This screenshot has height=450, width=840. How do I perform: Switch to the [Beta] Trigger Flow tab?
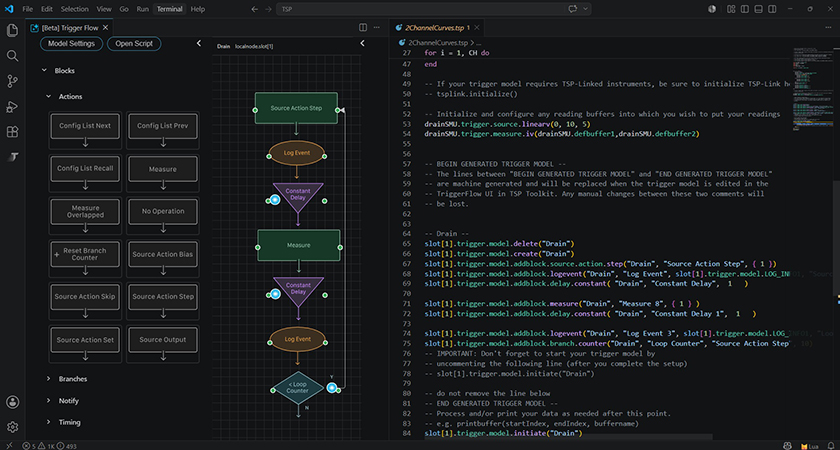click(70, 28)
